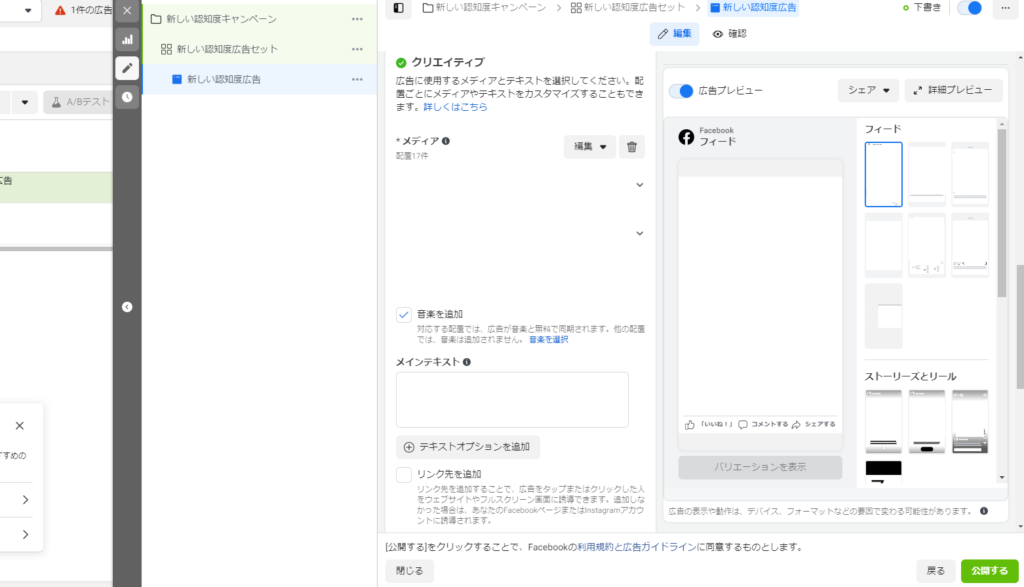Toggle the 広告プレビュー switch
The width and height of the screenshot is (1024, 587).
[x=681, y=91]
